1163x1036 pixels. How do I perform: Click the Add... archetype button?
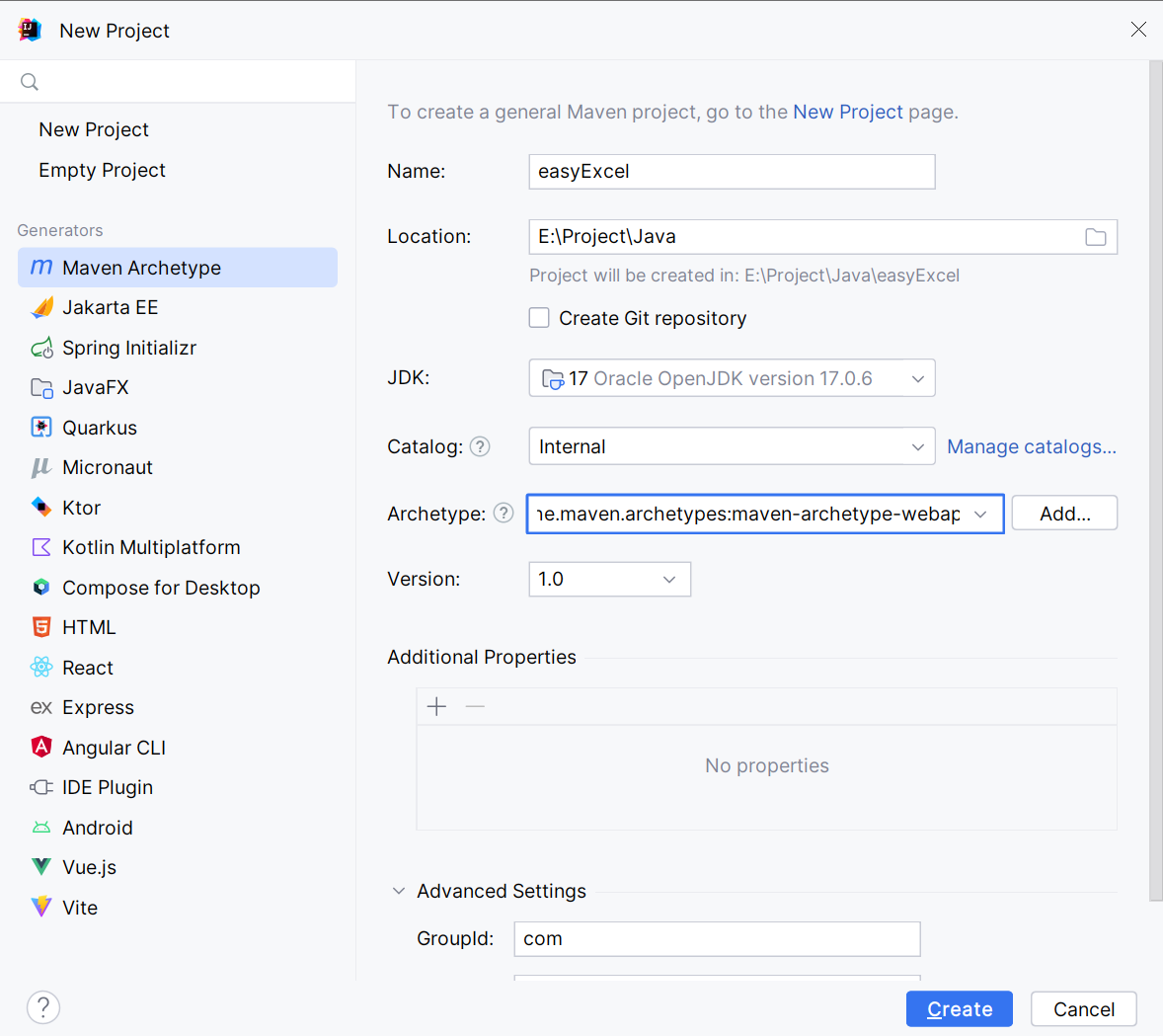point(1064,513)
